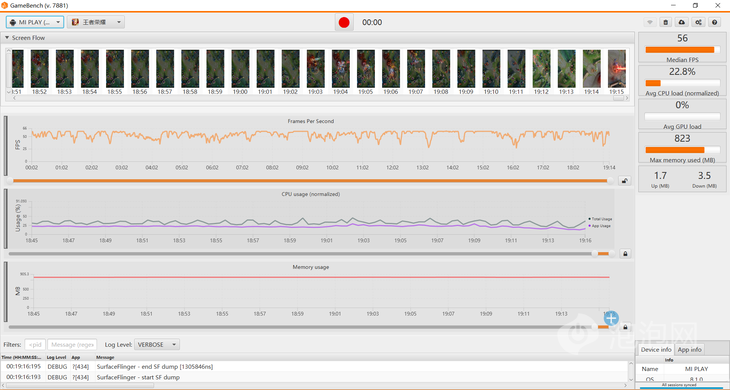
Task: Click the Max memory used panel
Action: click(682, 148)
